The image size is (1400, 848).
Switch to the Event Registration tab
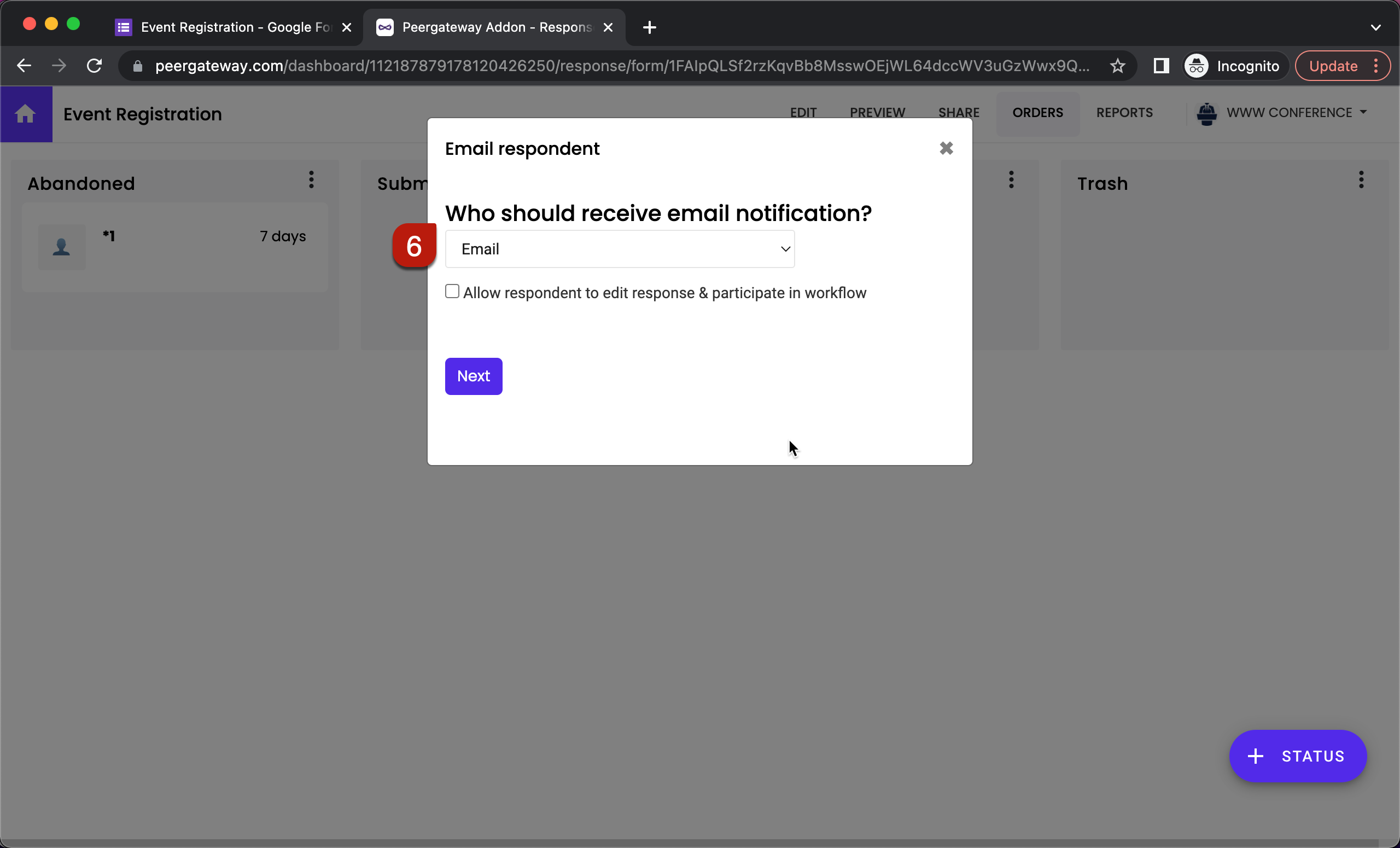pyautogui.click(x=227, y=27)
